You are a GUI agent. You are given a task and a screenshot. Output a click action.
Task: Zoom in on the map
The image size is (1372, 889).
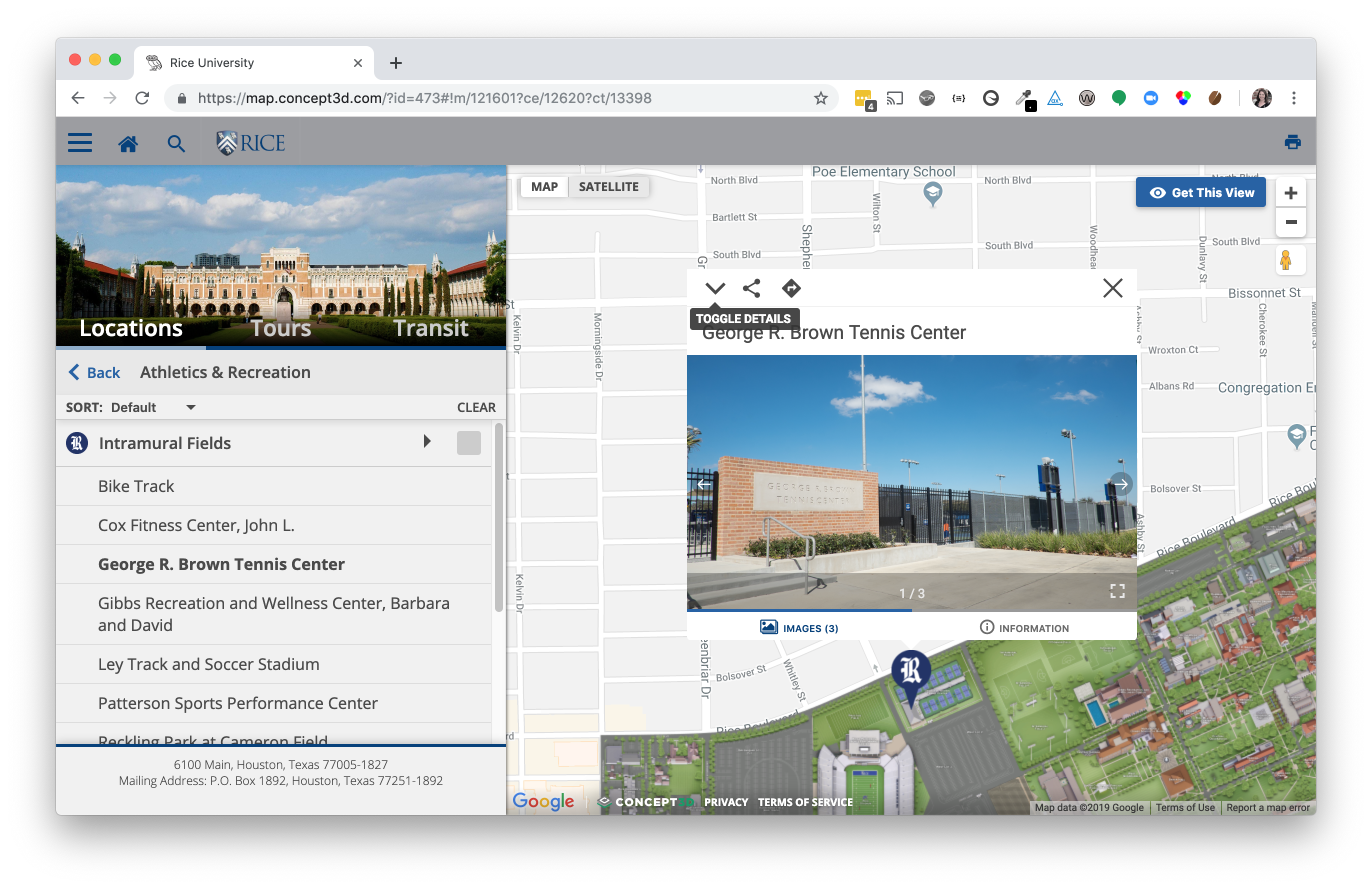tap(1290, 192)
